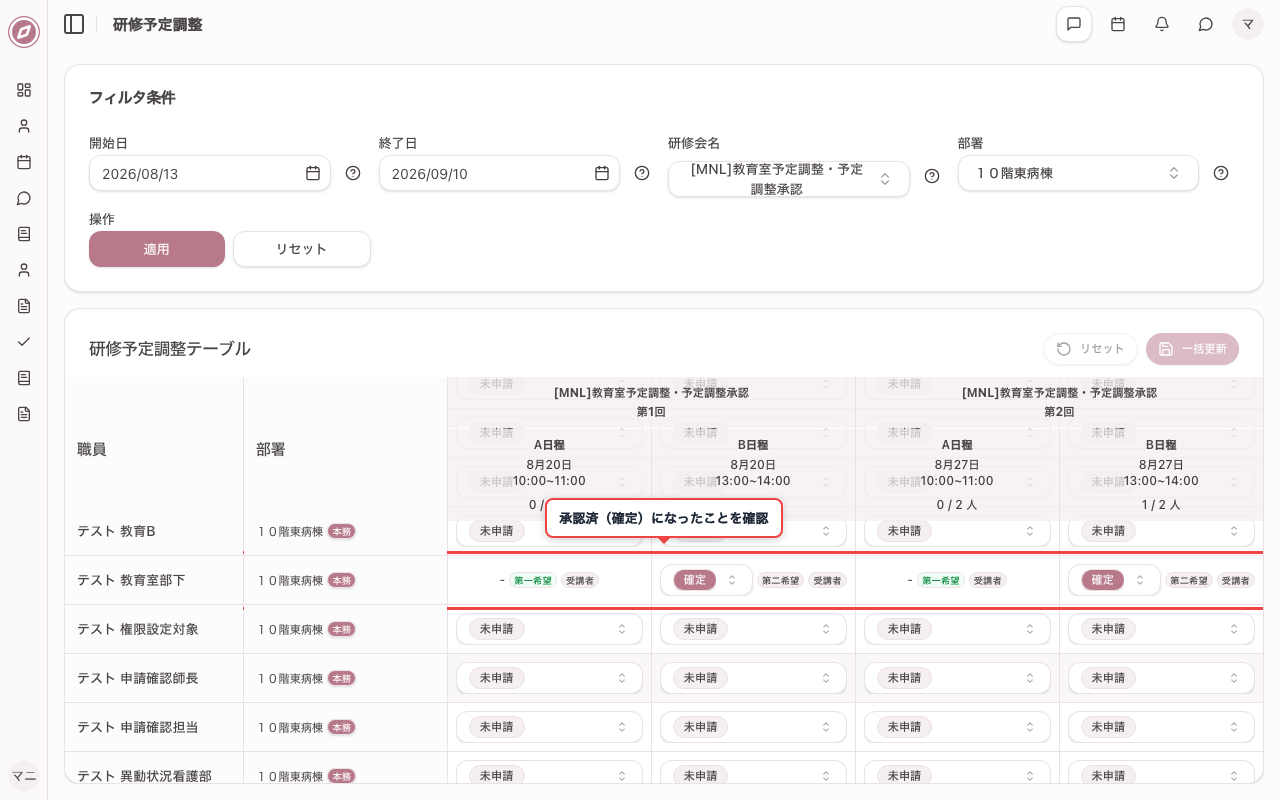Open the dashboard grid icon in sidebar
Screen dimensions: 1280x800
[x=24, y=90]
